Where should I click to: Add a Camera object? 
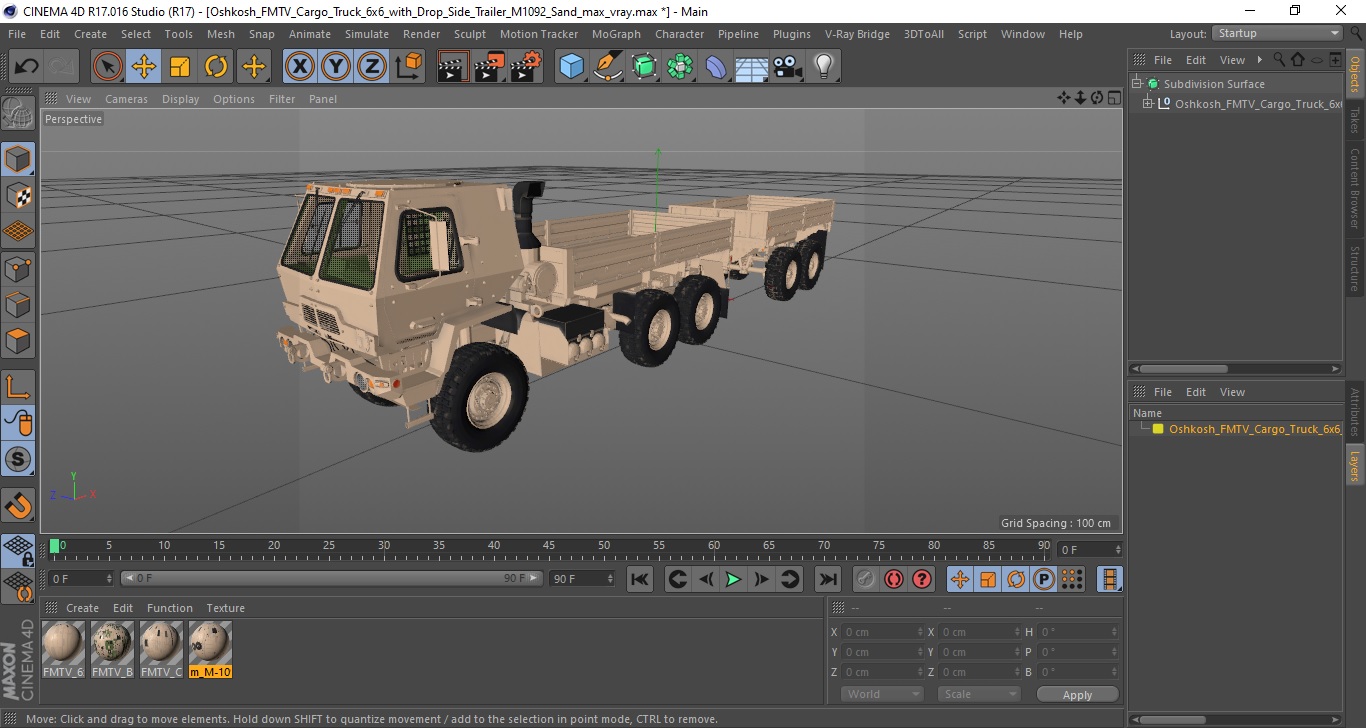[x=788, y=67]
